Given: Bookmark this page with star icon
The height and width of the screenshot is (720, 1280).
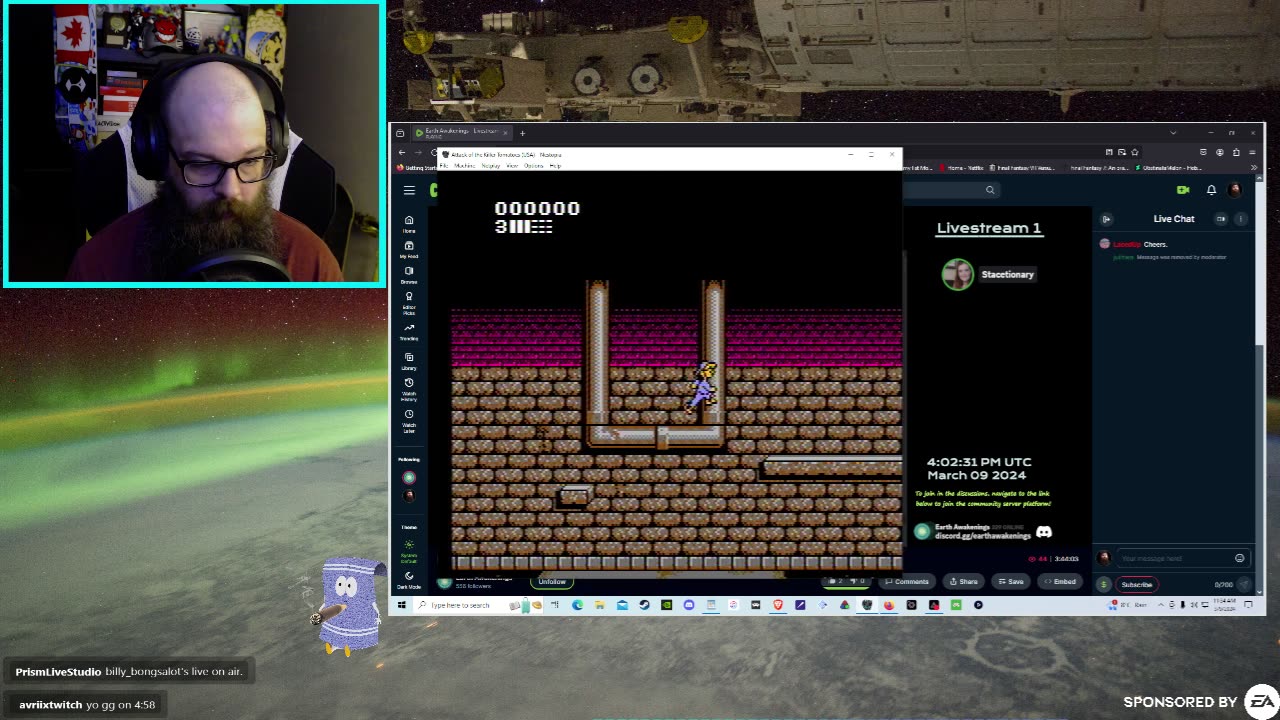Looking at the screenshot, I should 1134,152.
